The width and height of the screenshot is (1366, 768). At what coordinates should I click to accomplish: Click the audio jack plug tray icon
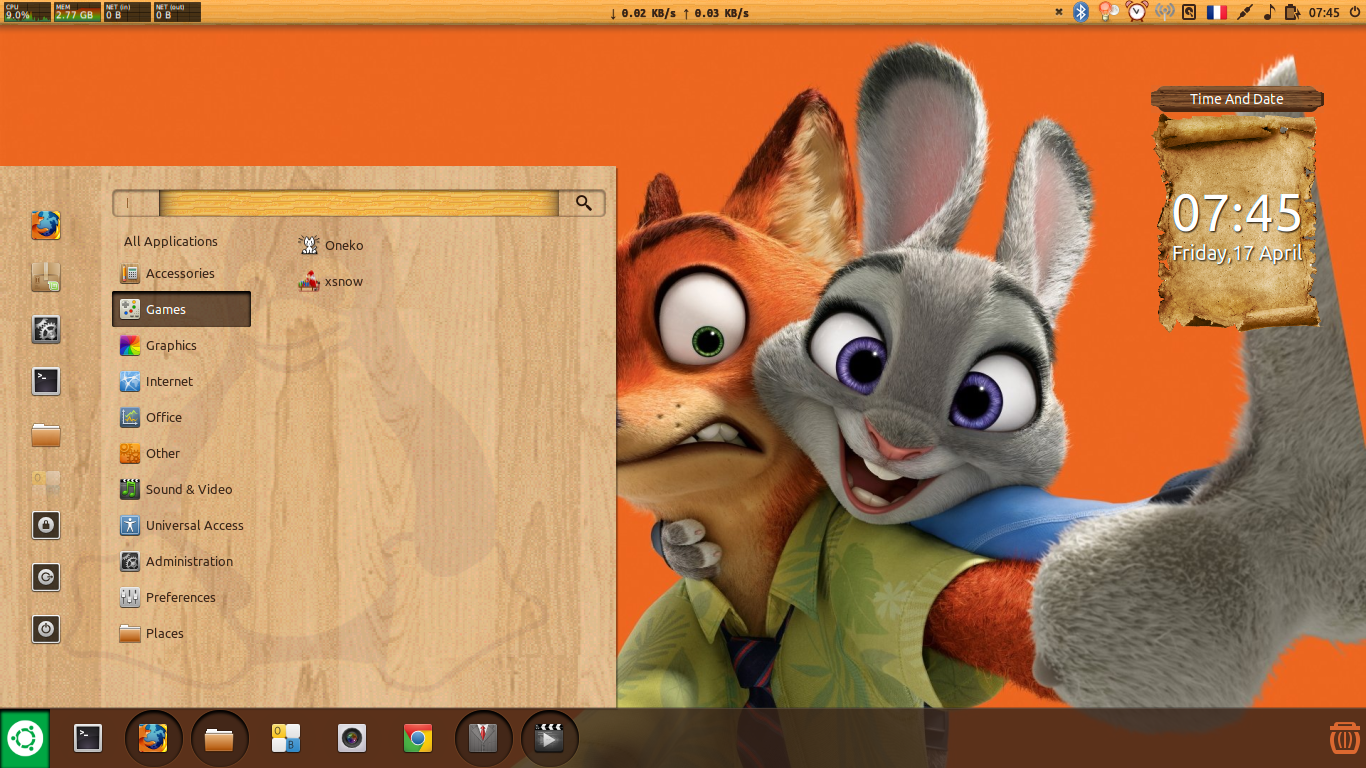[x=1244, y=12]
